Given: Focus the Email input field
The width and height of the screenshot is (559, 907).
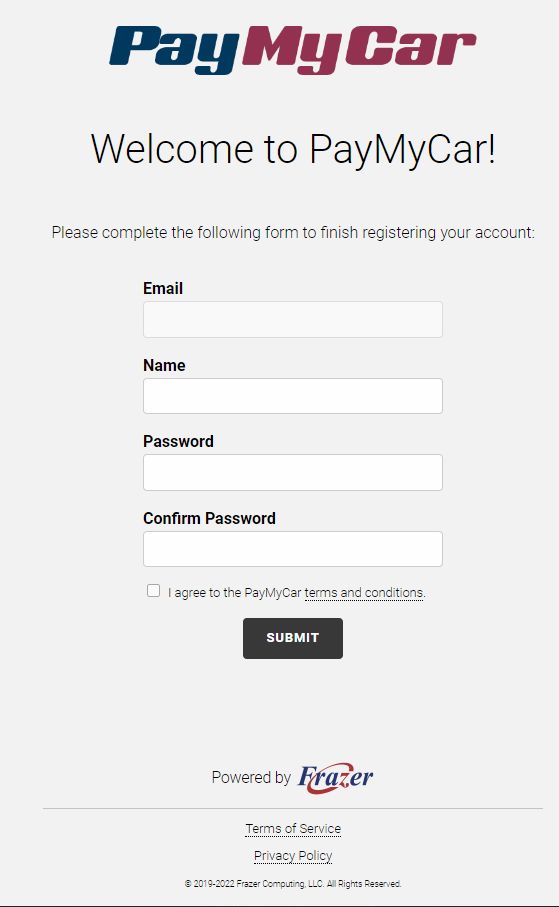Looking at the screenshot, I should [x=293, y=319].
